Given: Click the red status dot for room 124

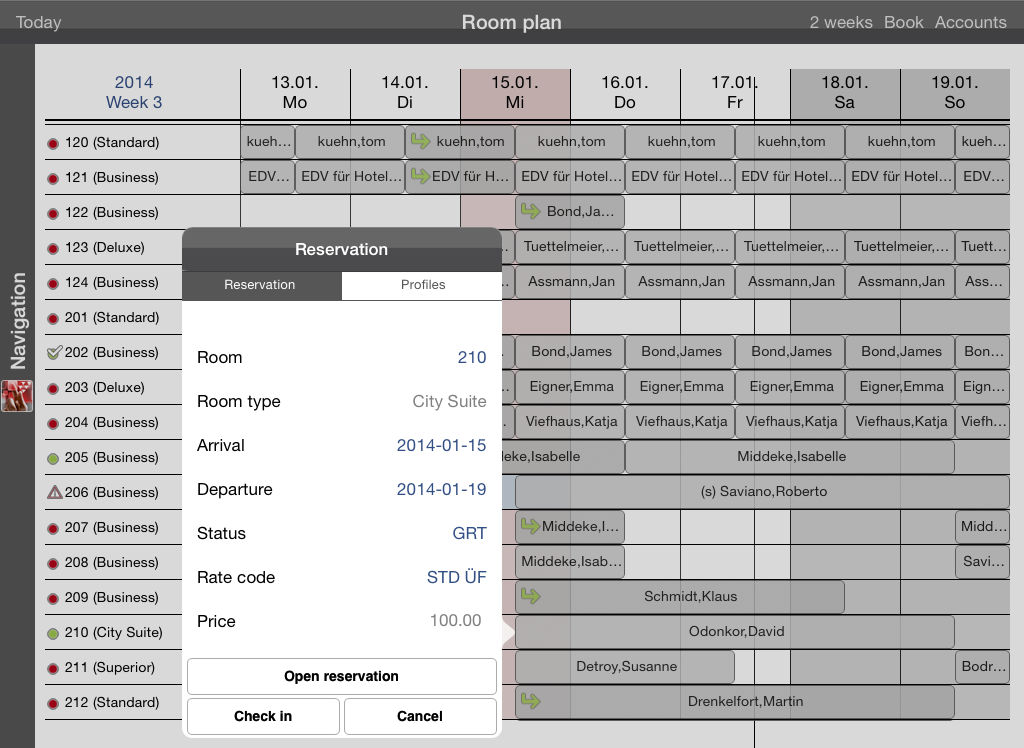Looking at the screenshot, I should [53, 284].
